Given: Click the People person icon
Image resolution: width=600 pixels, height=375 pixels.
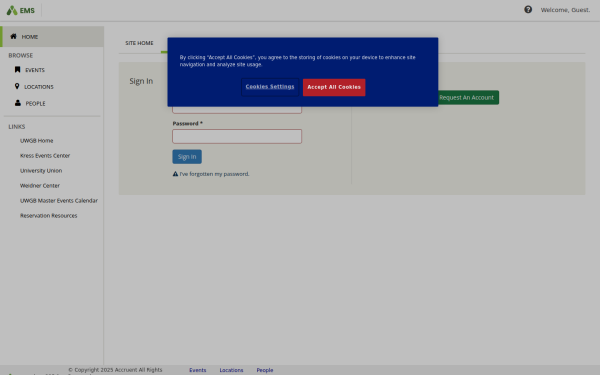Looking at the screenshot, I should tap(18, 103).
